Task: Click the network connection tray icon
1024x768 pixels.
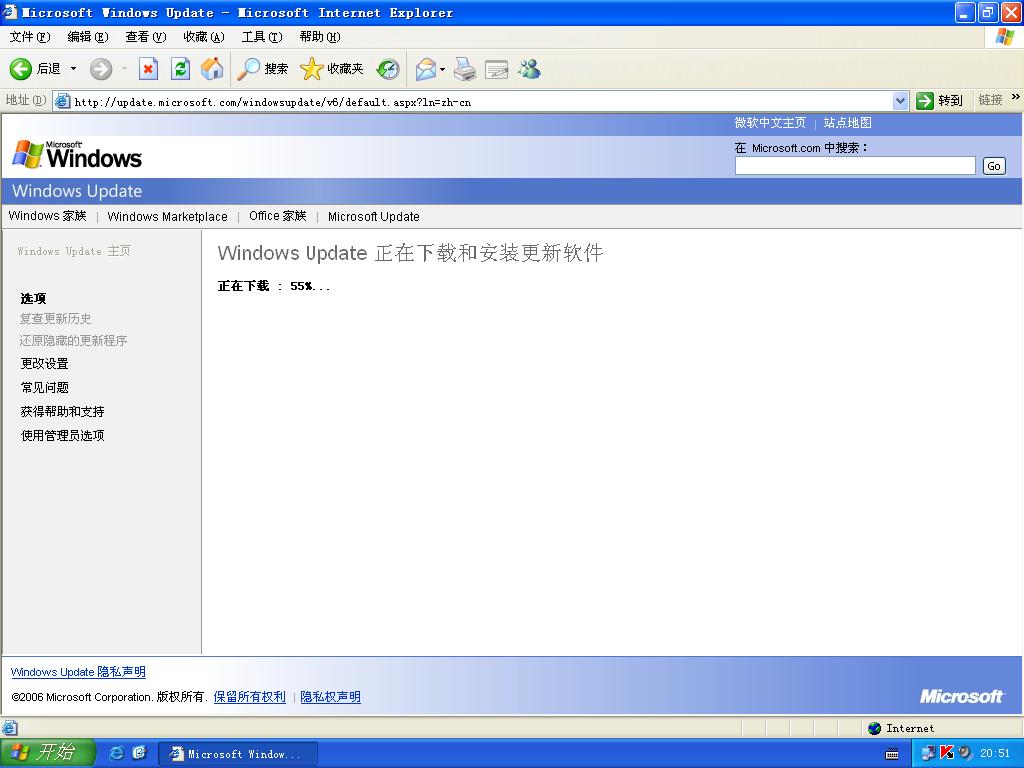Action: [x=928, y=754]
